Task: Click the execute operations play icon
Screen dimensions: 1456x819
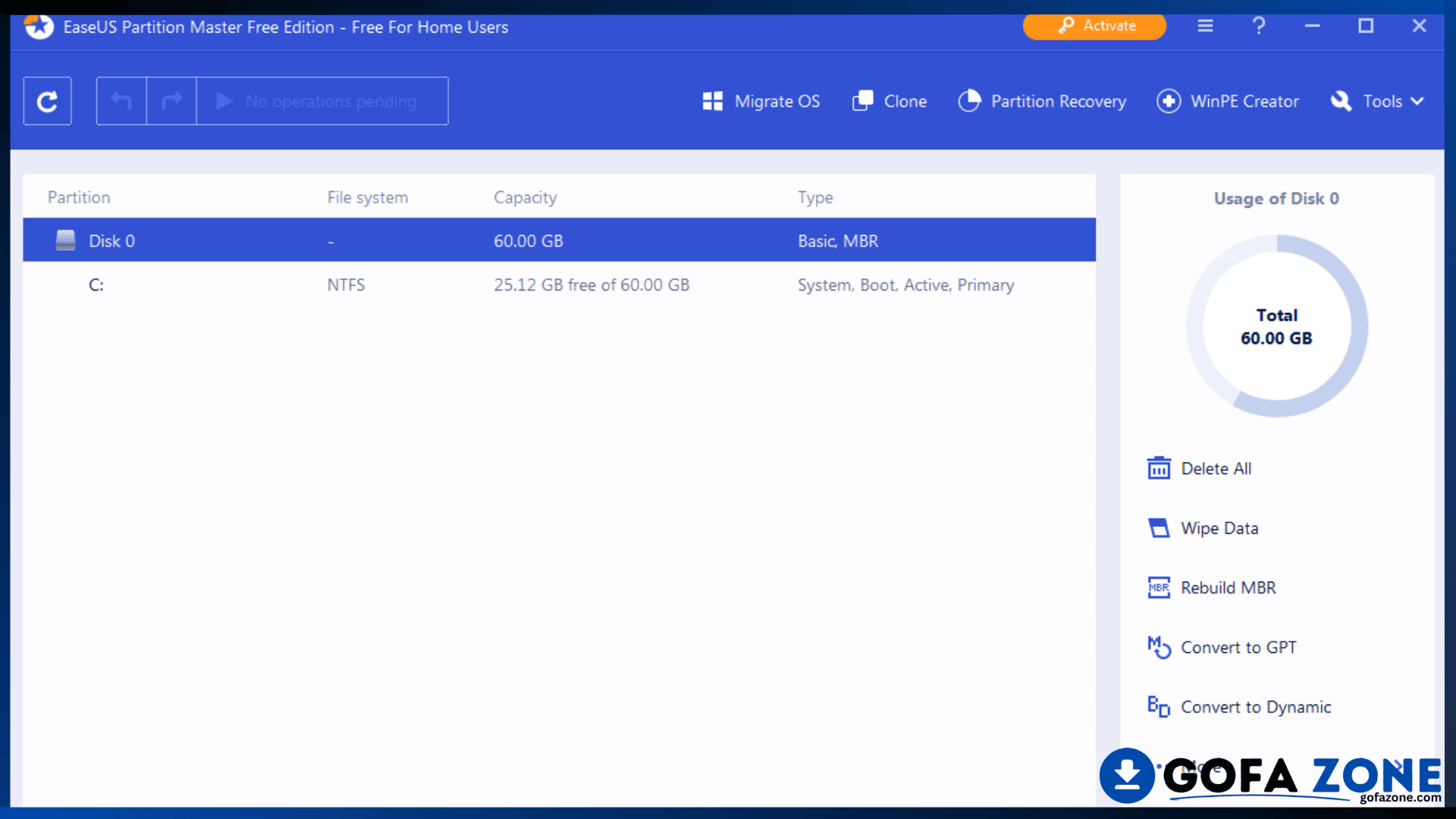Action: click(224, 101)
